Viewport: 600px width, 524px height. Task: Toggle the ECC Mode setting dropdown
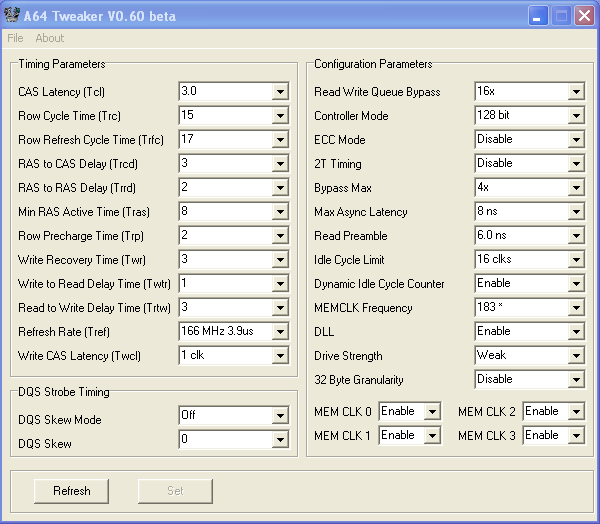(x=575, y=140)
